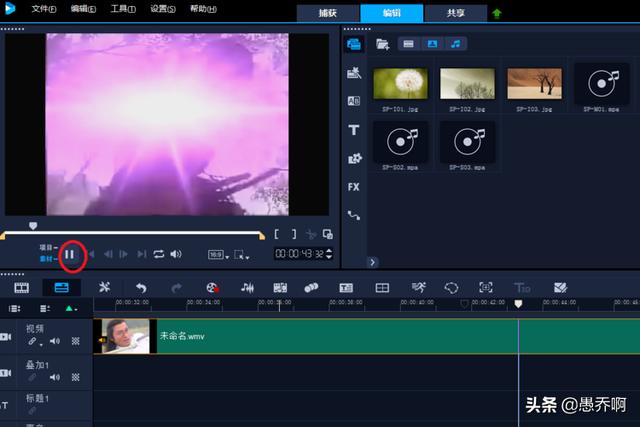Click the white trim bar under the preview
The height and width of the screenshot is (427, 640).
[133, 234]
